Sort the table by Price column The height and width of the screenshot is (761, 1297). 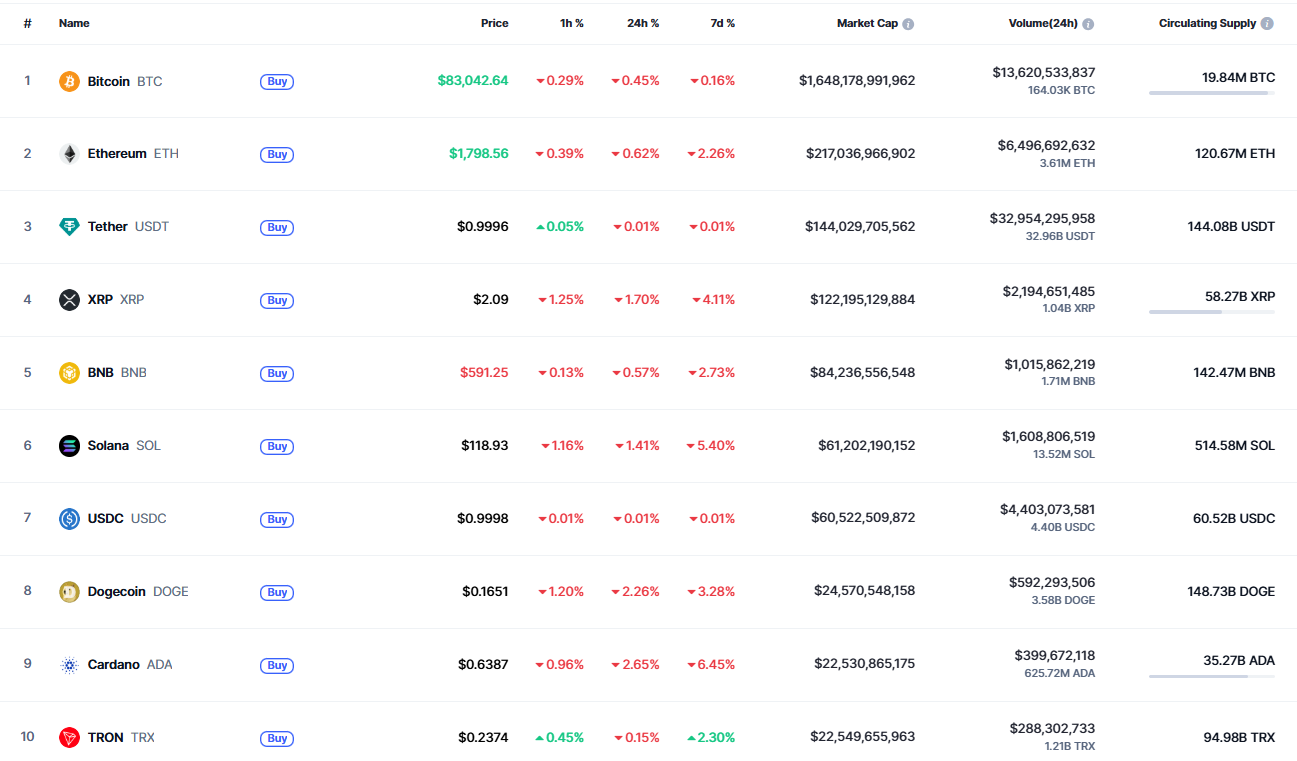[494, 23]
